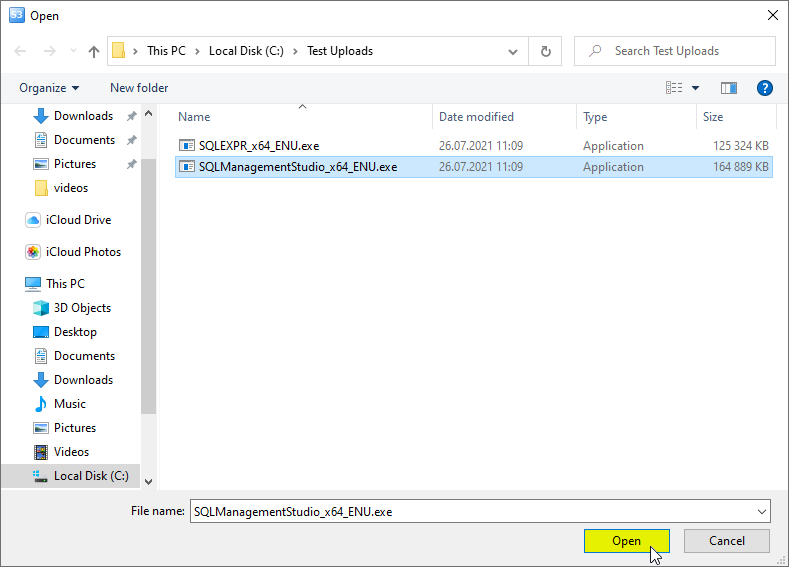Screen dimensions: 789x567
Task: Open iCloud Drive in sidebar
Action: click(68, 220)
